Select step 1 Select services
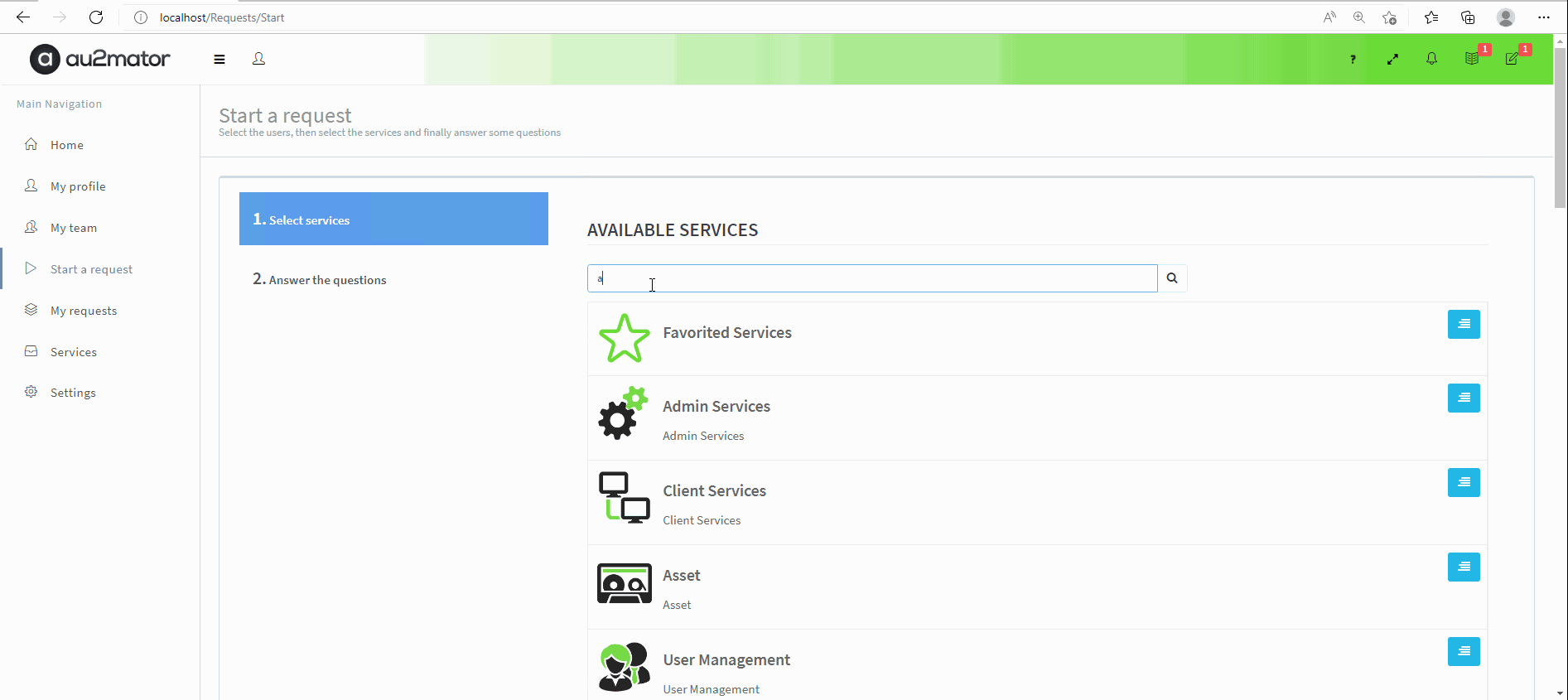The width and height of the screenshot is (1568, 700). pos(393,220)
